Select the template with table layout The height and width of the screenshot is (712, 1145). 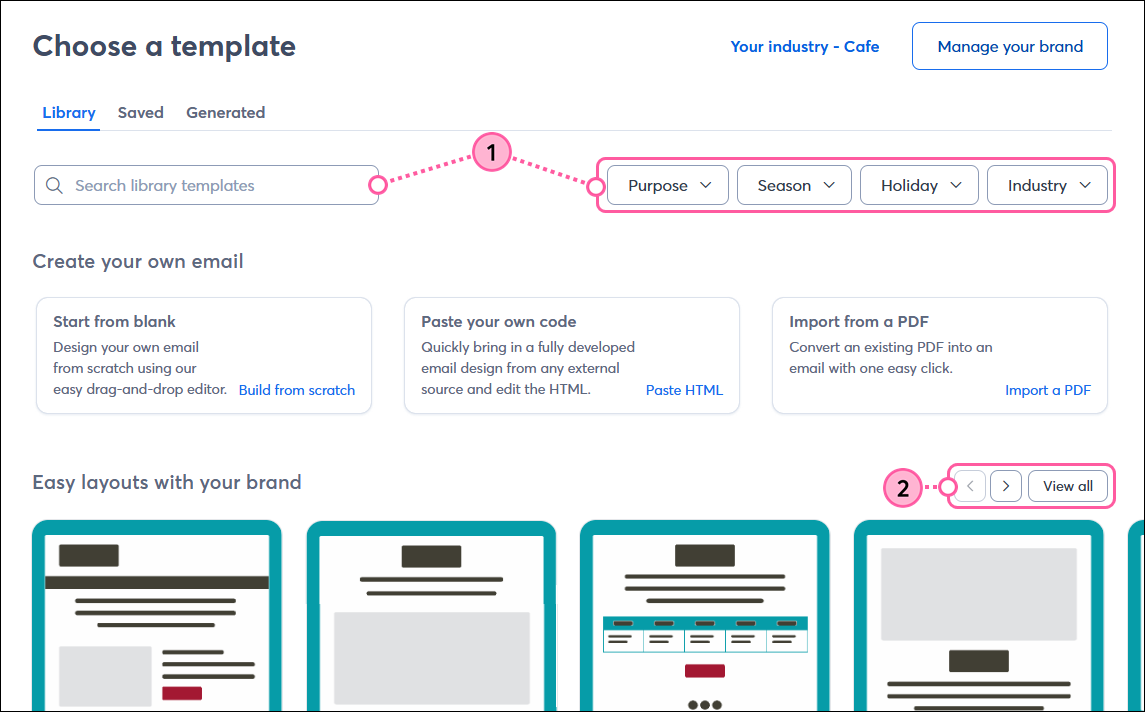tap(704, 615)
